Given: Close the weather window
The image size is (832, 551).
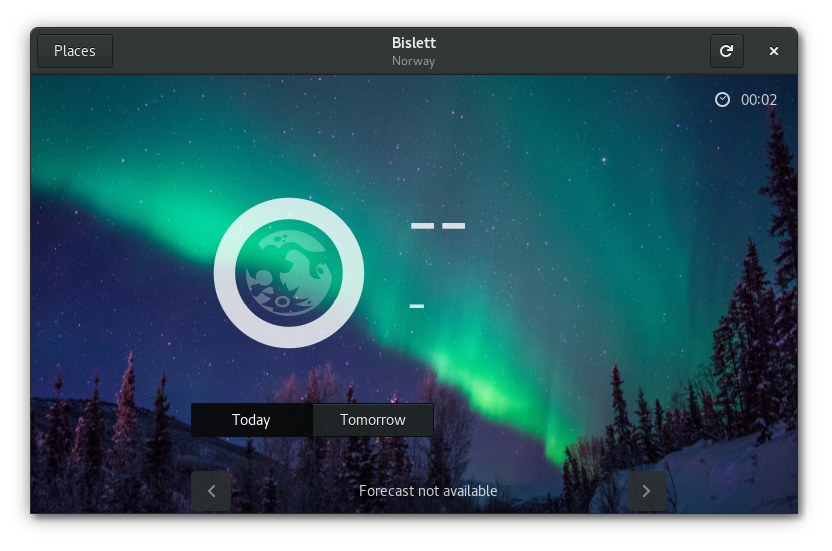Looking at the screenshot, I should (774, 51).
